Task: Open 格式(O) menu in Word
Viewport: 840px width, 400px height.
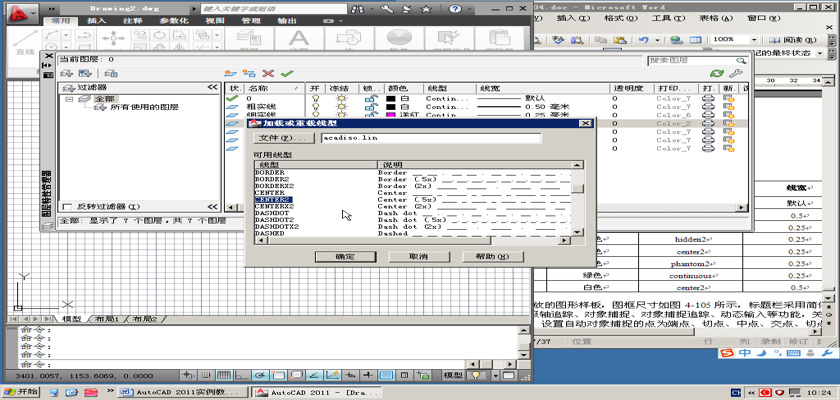Action: point(621,18)
